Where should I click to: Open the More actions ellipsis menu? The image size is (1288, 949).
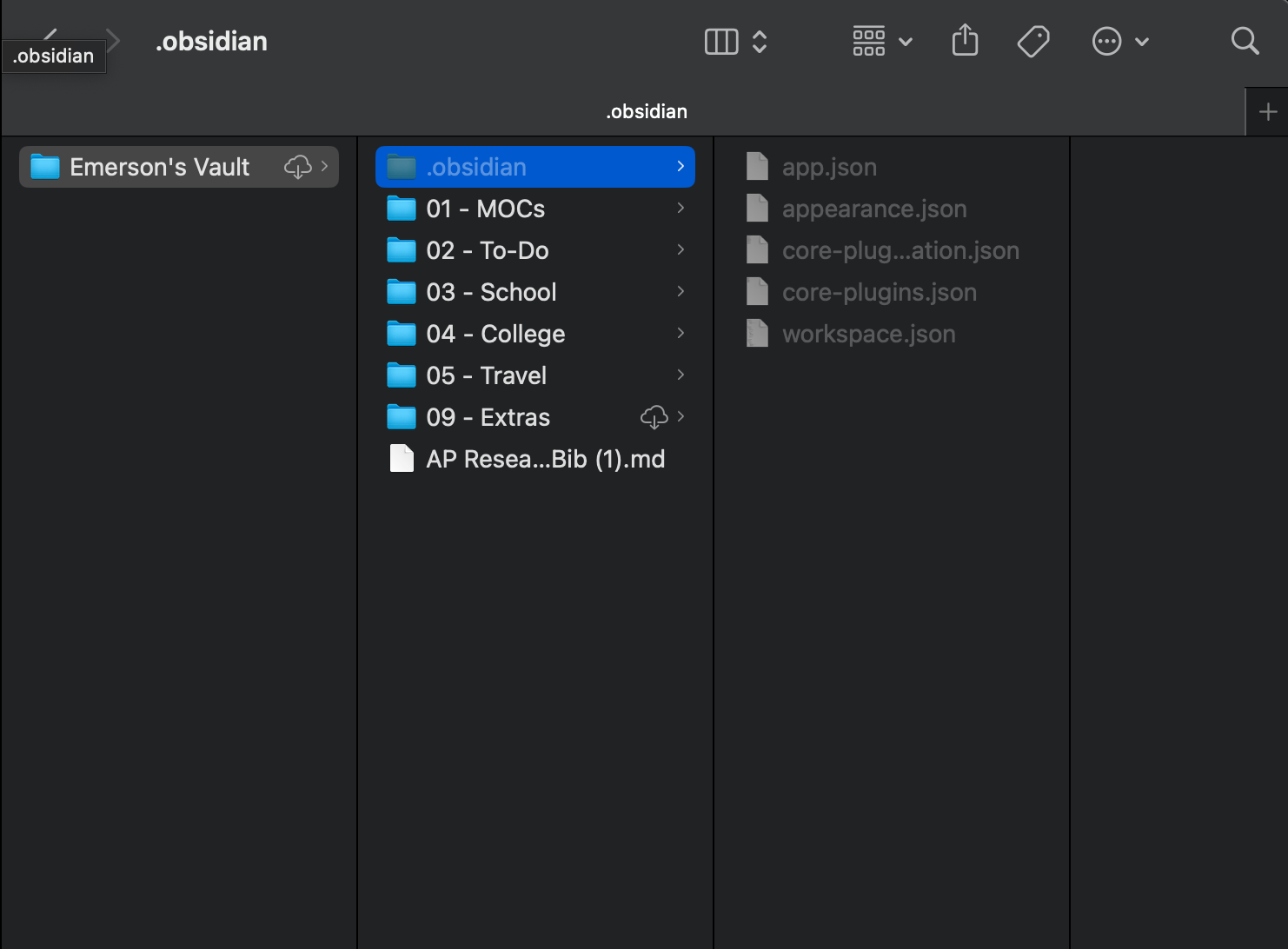click(x=1106, y=41)
